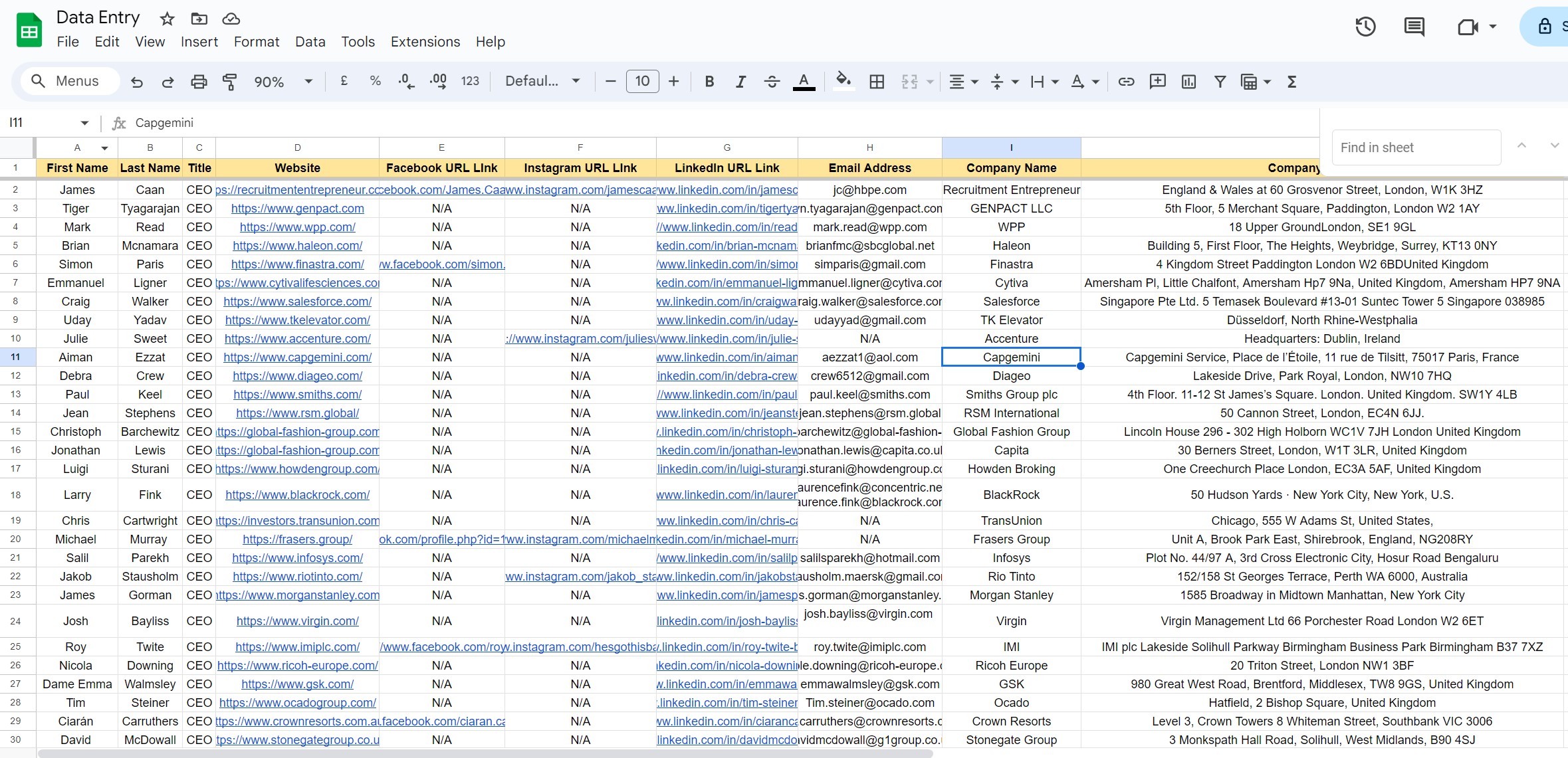This screenshot has height=758, width=1568.
Task: Toggle strikethrough formatting
Action: coord(772,82)
